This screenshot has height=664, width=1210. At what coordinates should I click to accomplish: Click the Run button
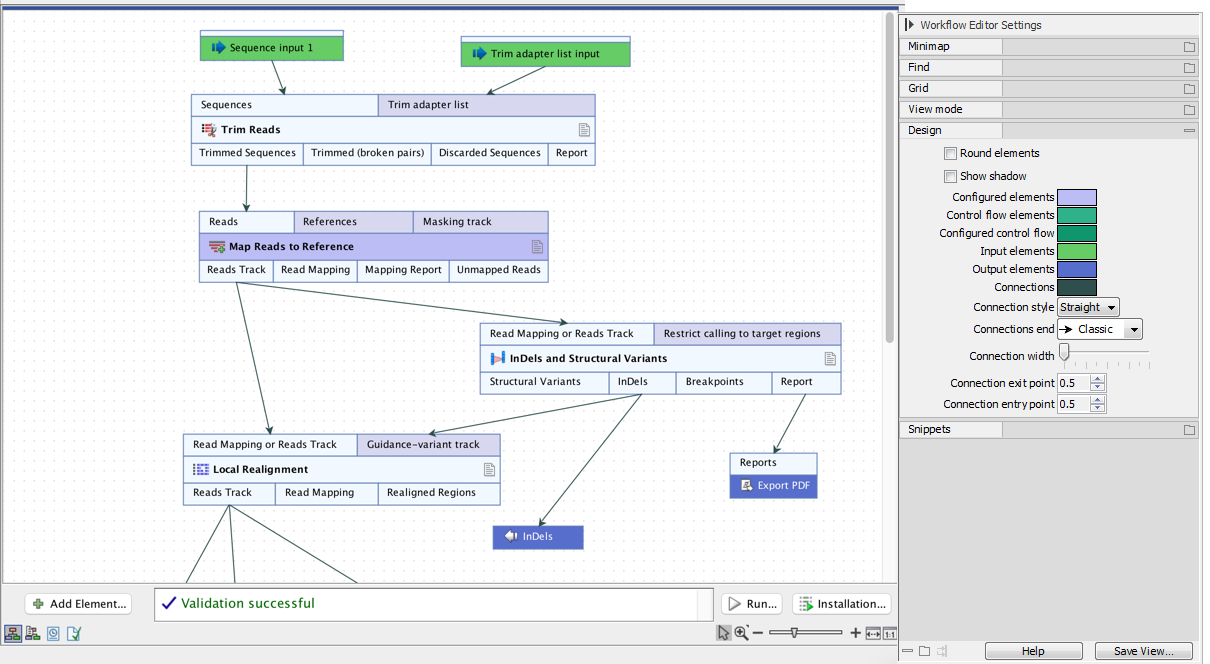click(751, 603)
